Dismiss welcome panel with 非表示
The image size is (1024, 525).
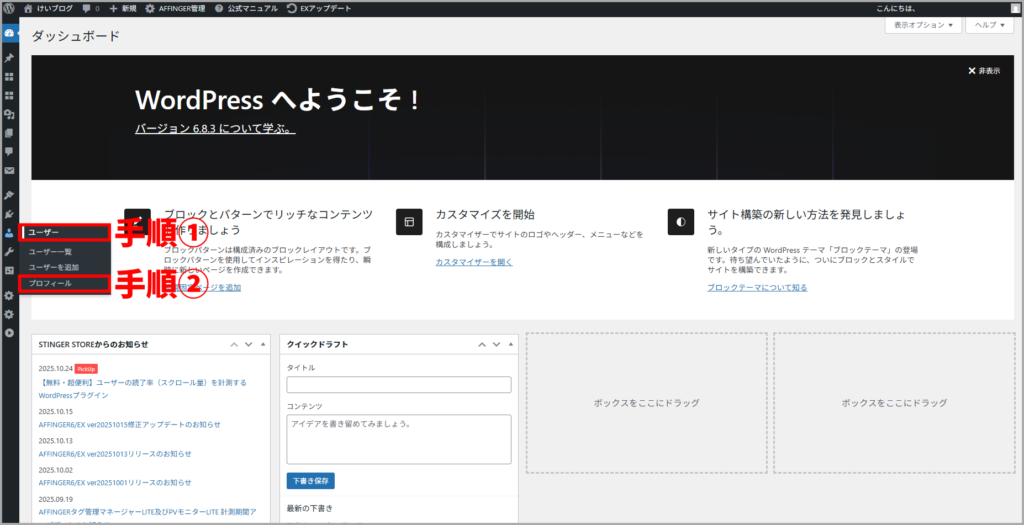point(984,71)
